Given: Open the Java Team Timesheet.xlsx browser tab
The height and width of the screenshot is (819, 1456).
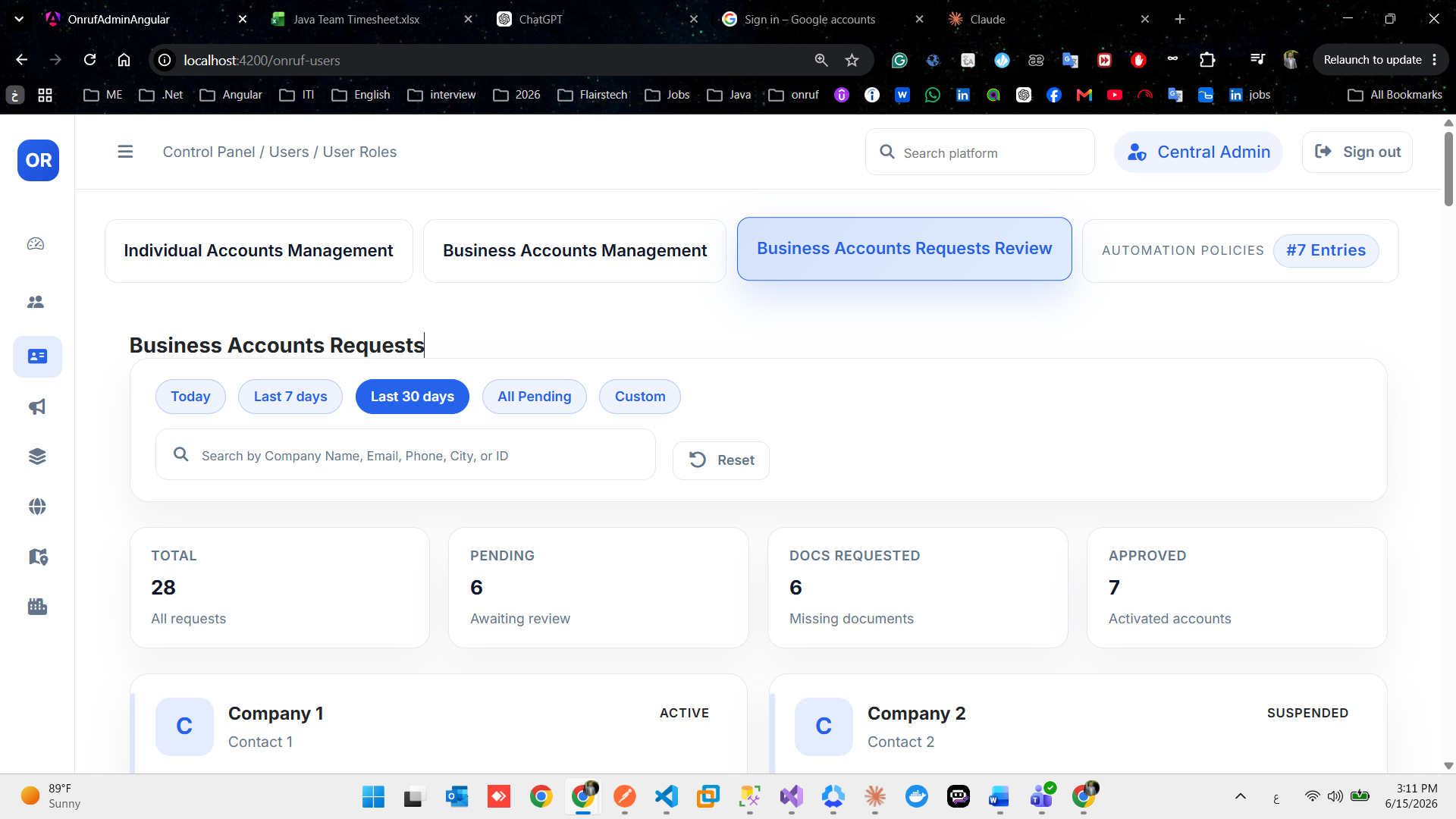Looking at the screenshot, I should (372, 19).
